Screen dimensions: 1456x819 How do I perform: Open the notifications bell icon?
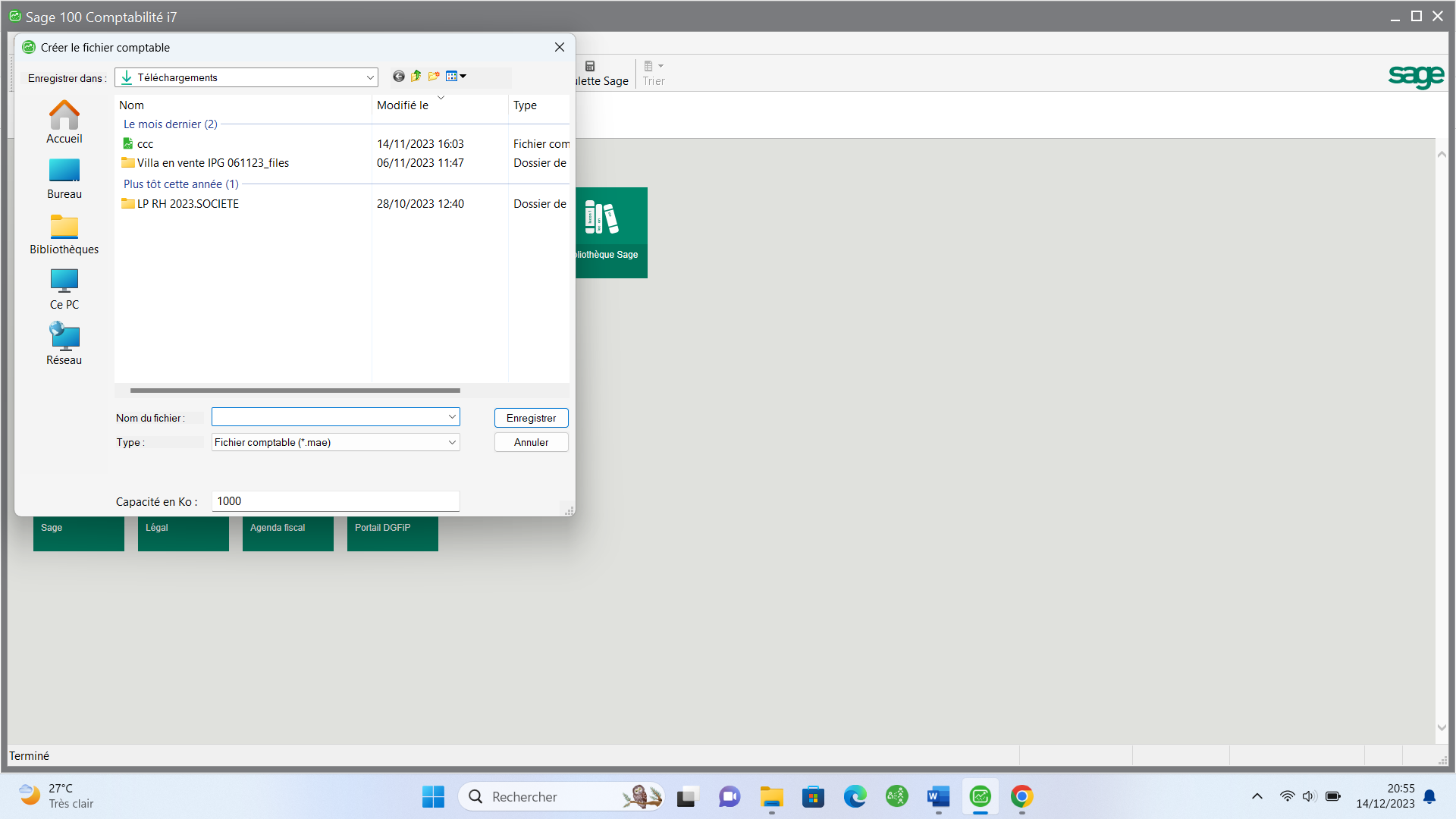point(1430,796)
